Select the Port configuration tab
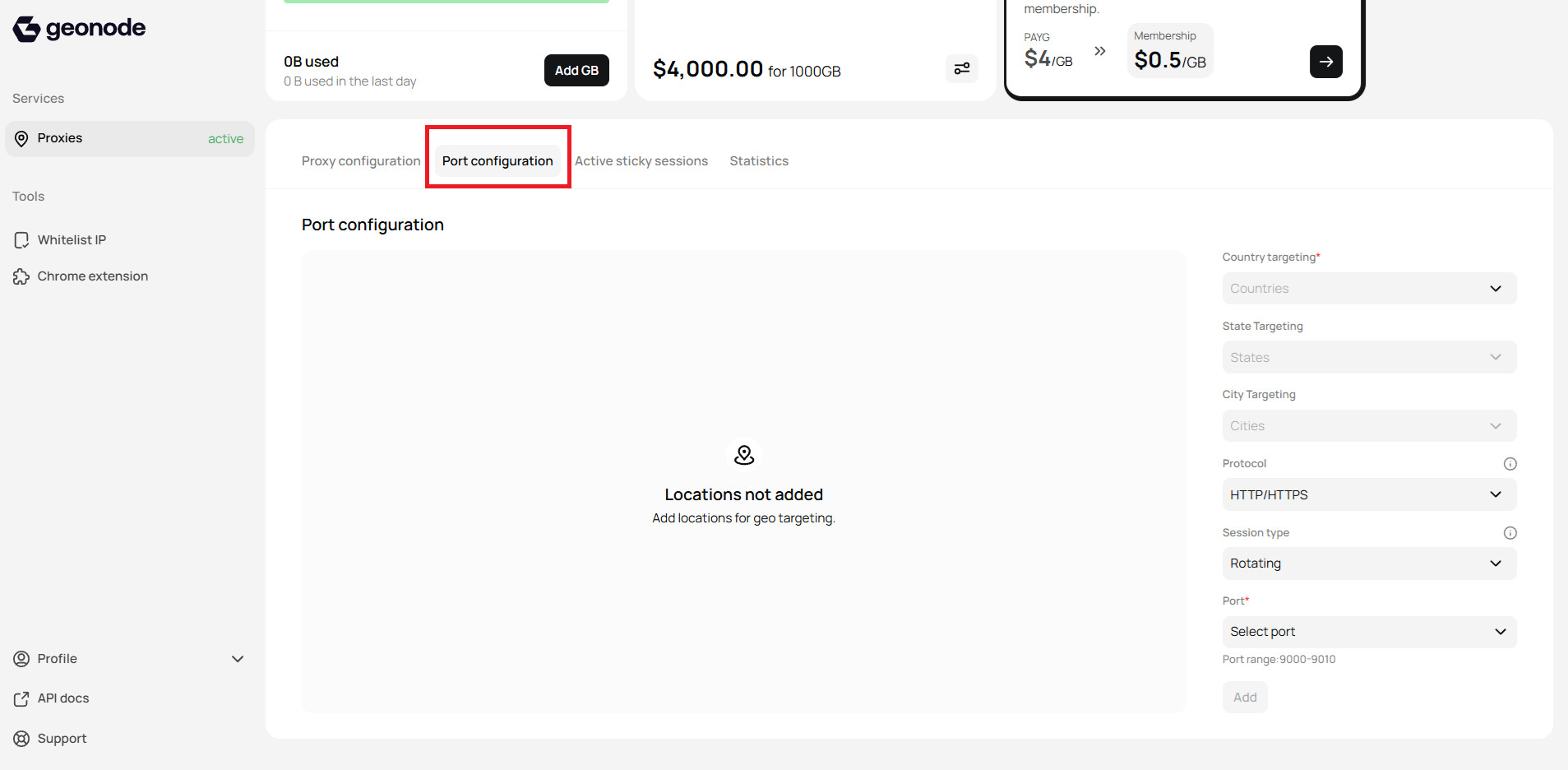Viewport: 1568px width, 770px height. (497, 161)
